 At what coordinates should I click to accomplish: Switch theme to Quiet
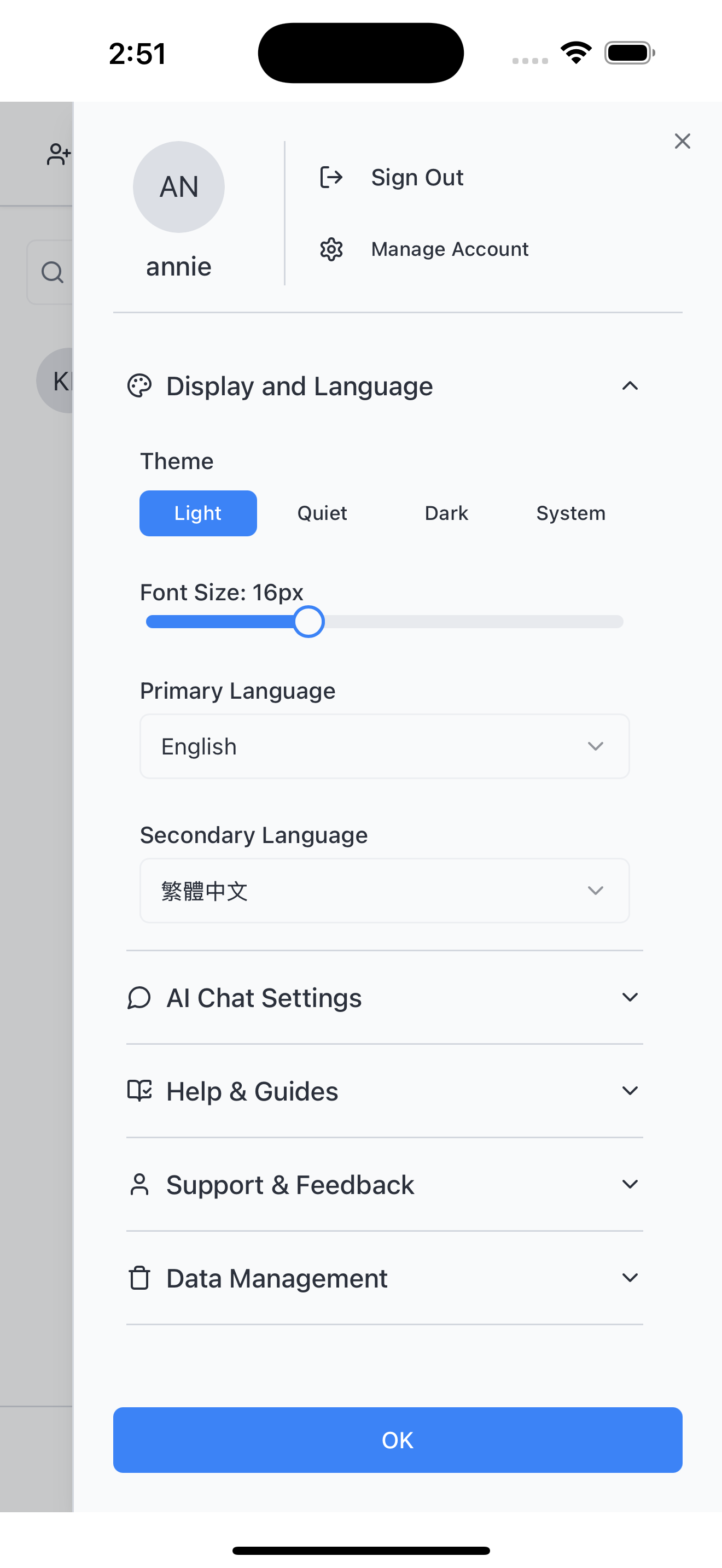[322, 513]
